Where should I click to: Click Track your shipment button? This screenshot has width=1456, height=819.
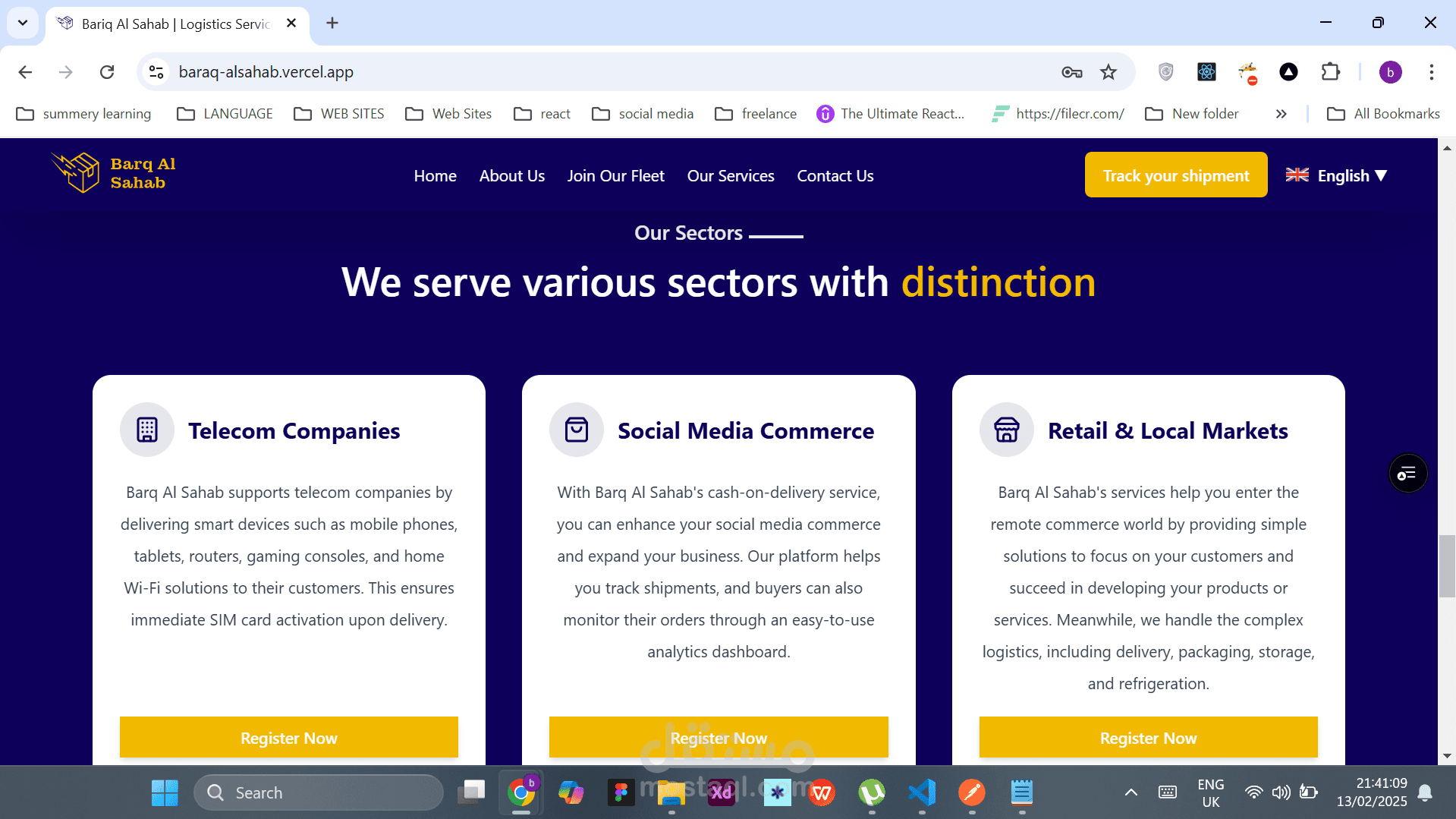click(1175, 175)
